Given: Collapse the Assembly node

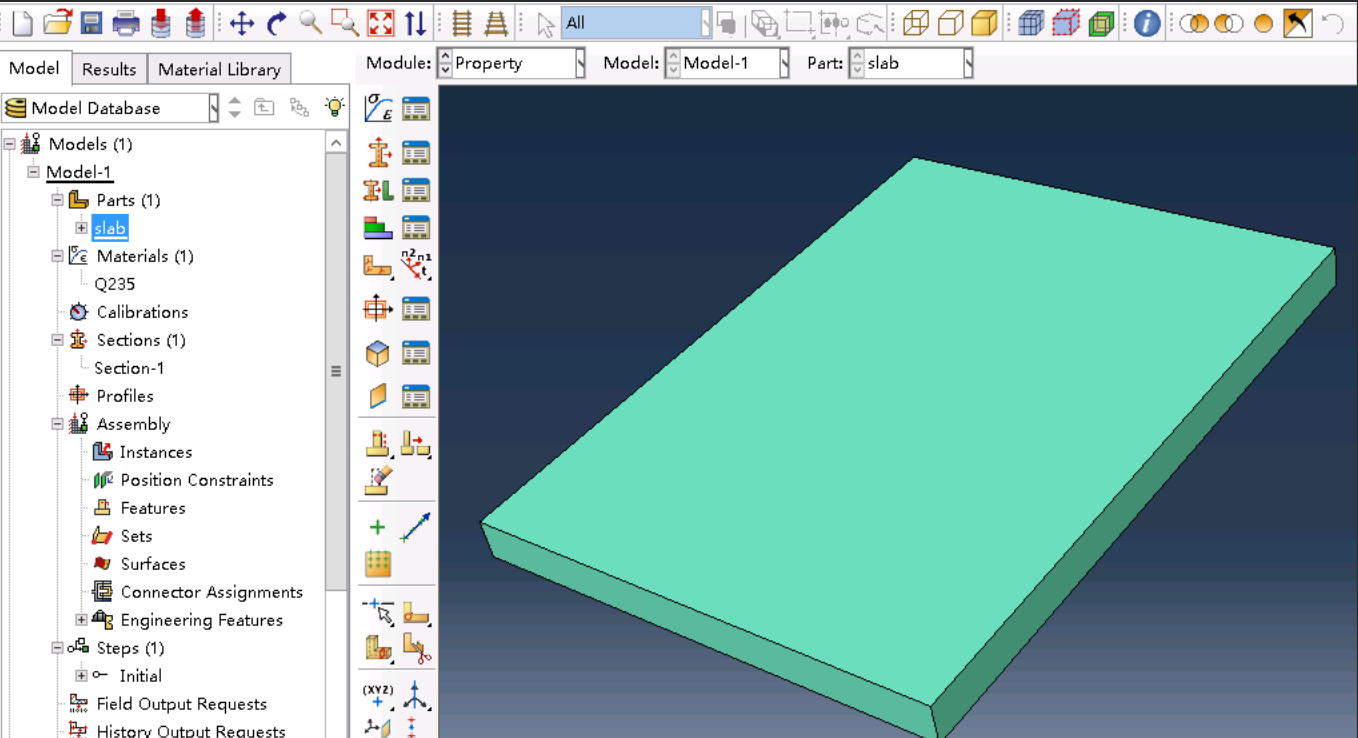Looking at the screenshot, I should (58, 424).
